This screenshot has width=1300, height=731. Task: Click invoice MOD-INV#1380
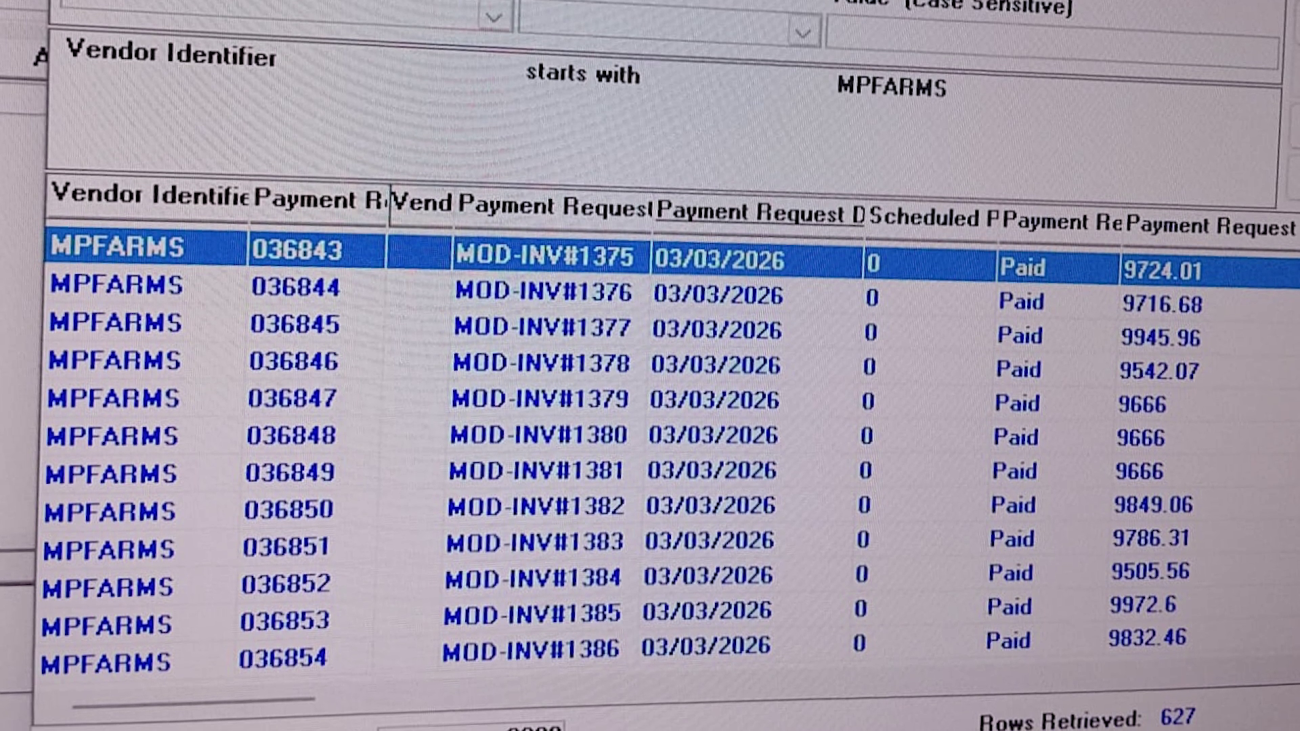539,435
